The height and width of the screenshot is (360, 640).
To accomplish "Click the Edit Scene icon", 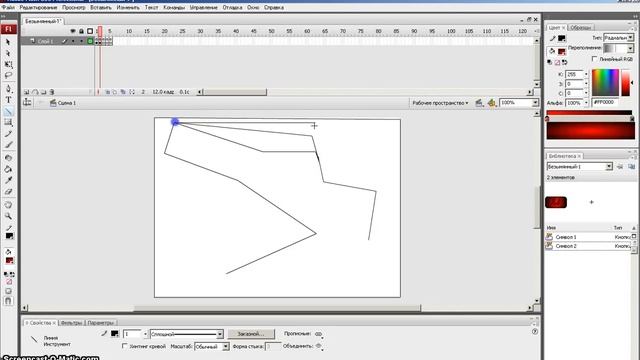I will click(479, 103).
